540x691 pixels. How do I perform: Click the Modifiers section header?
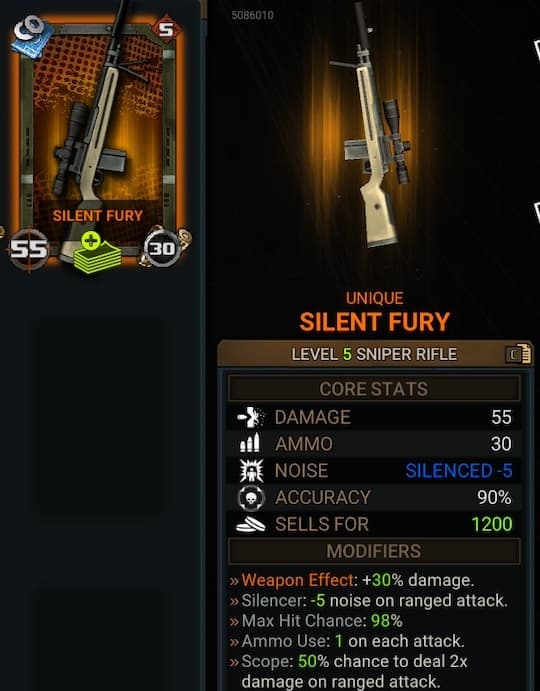tap(374, 551)
